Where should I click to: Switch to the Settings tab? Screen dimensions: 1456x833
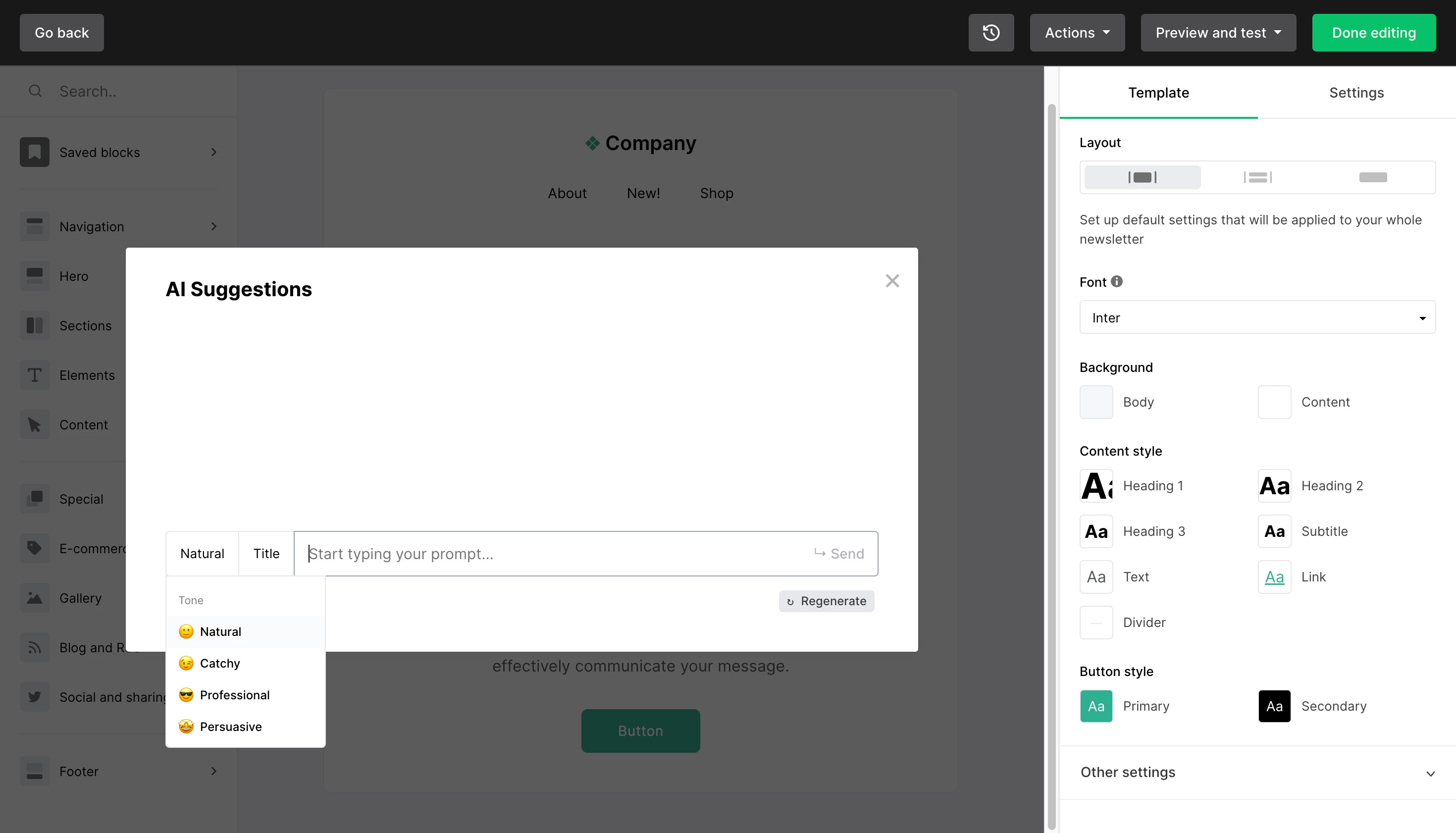(x=1356, y=93)
